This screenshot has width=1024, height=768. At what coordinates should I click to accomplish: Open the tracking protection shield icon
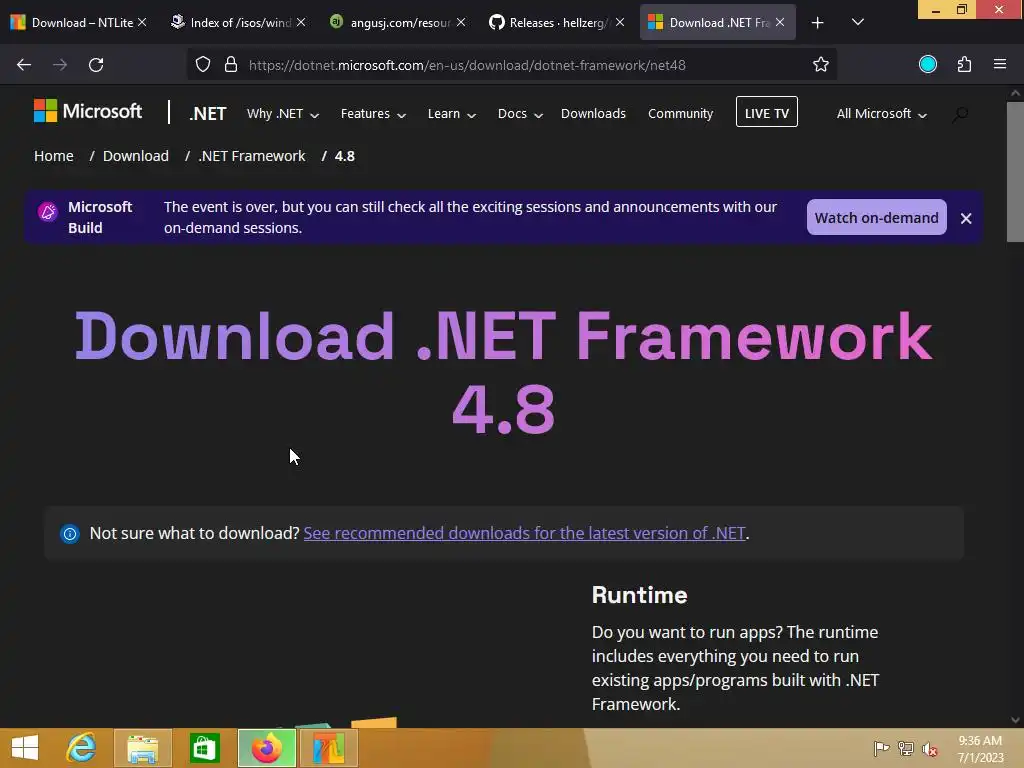pyautogui.click(x=203, y=65)
